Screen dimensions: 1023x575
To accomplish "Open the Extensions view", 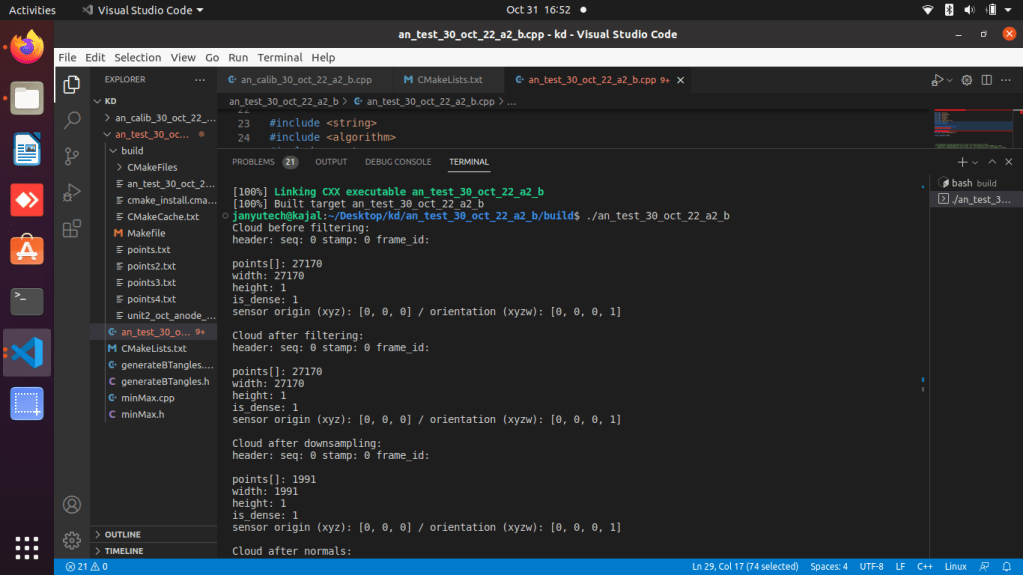I will (72, 228).
